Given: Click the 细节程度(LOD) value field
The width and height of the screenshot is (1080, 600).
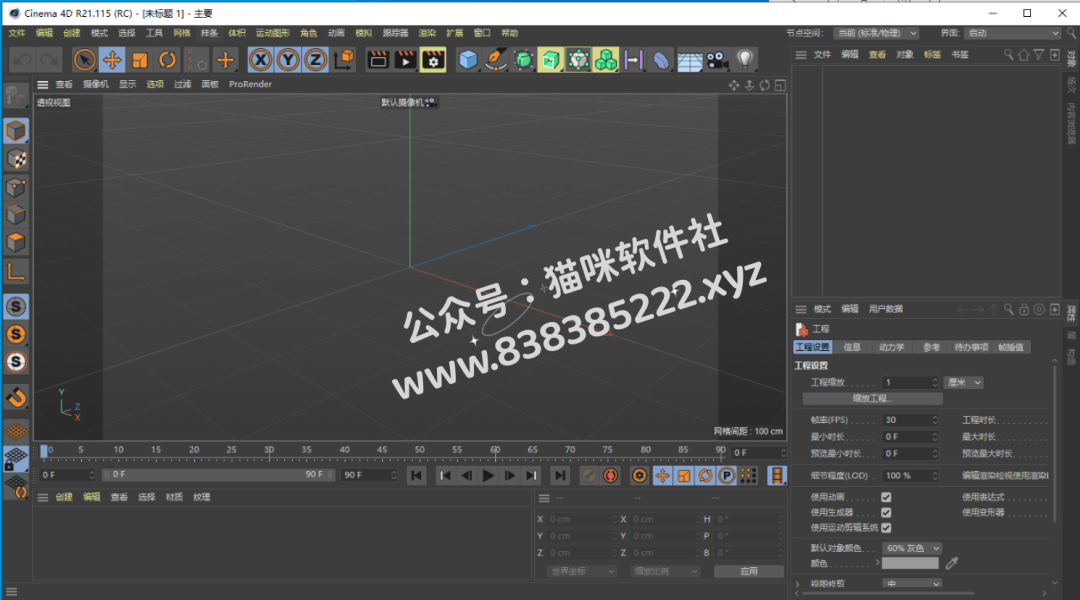Looking at the screenshot, I should (x=911, y=475).
